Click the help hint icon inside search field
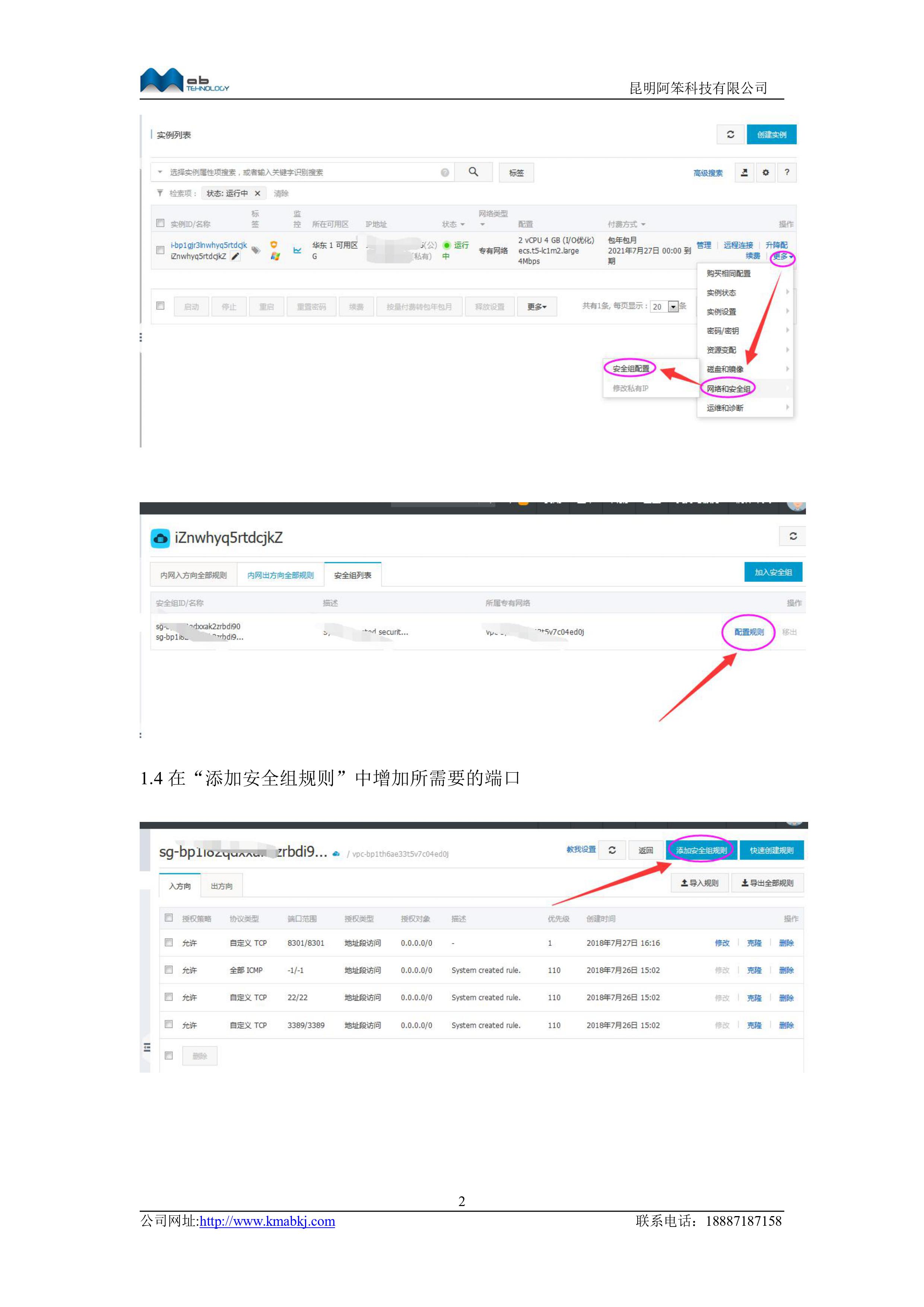The height and width of the screenshot is (1307, 924). pos(445,173)
